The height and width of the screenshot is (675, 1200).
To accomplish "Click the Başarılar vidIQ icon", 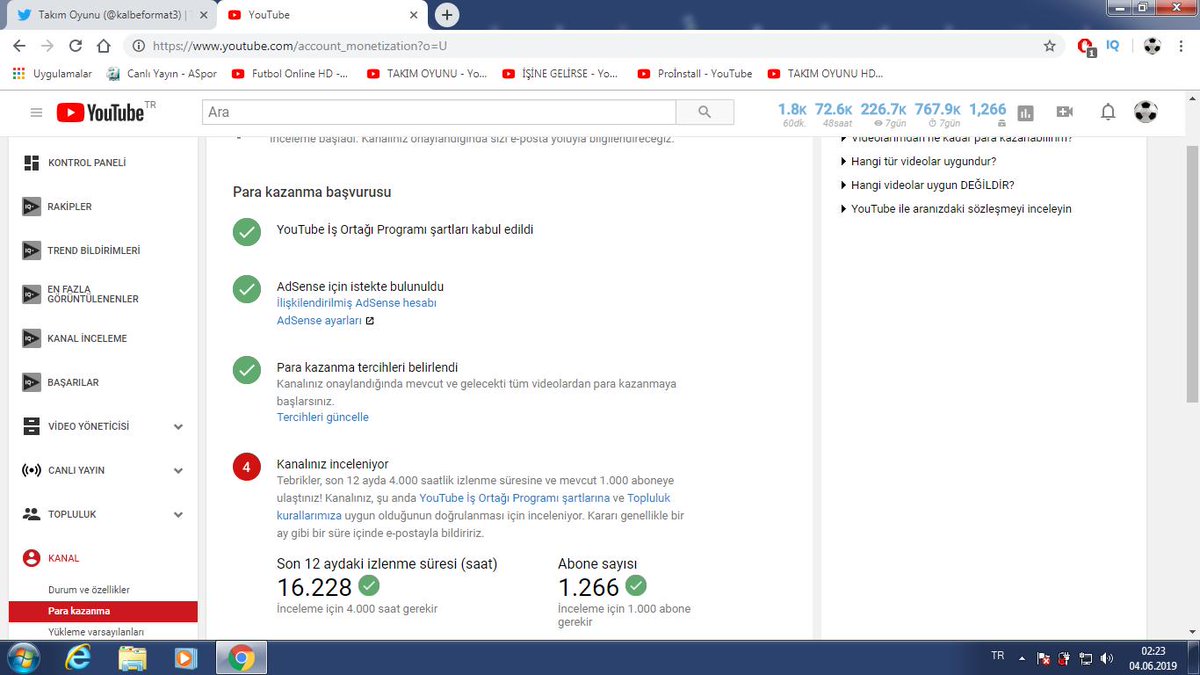I will click(x=31, y=383).
